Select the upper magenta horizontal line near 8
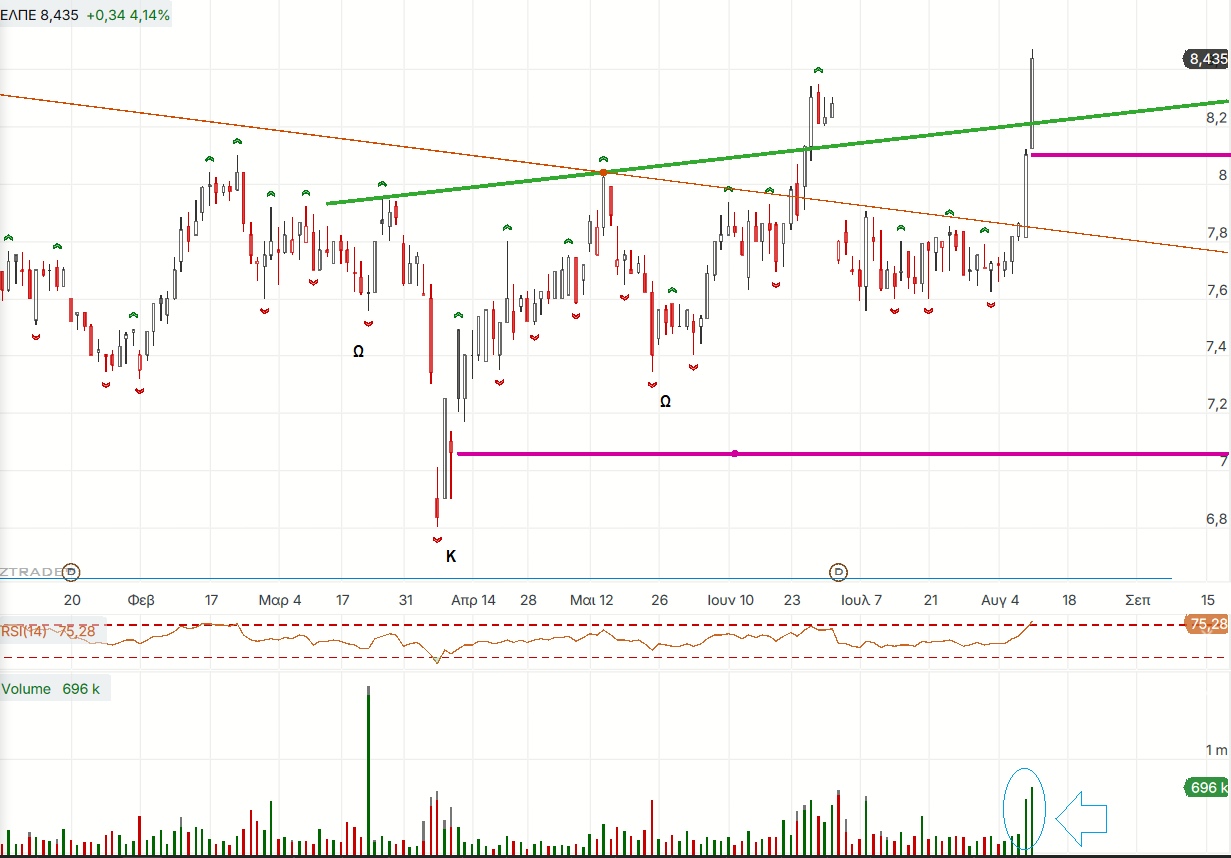Image resolution: width=1231 pixels, height=858 pixels. [x=1130, y=155]
